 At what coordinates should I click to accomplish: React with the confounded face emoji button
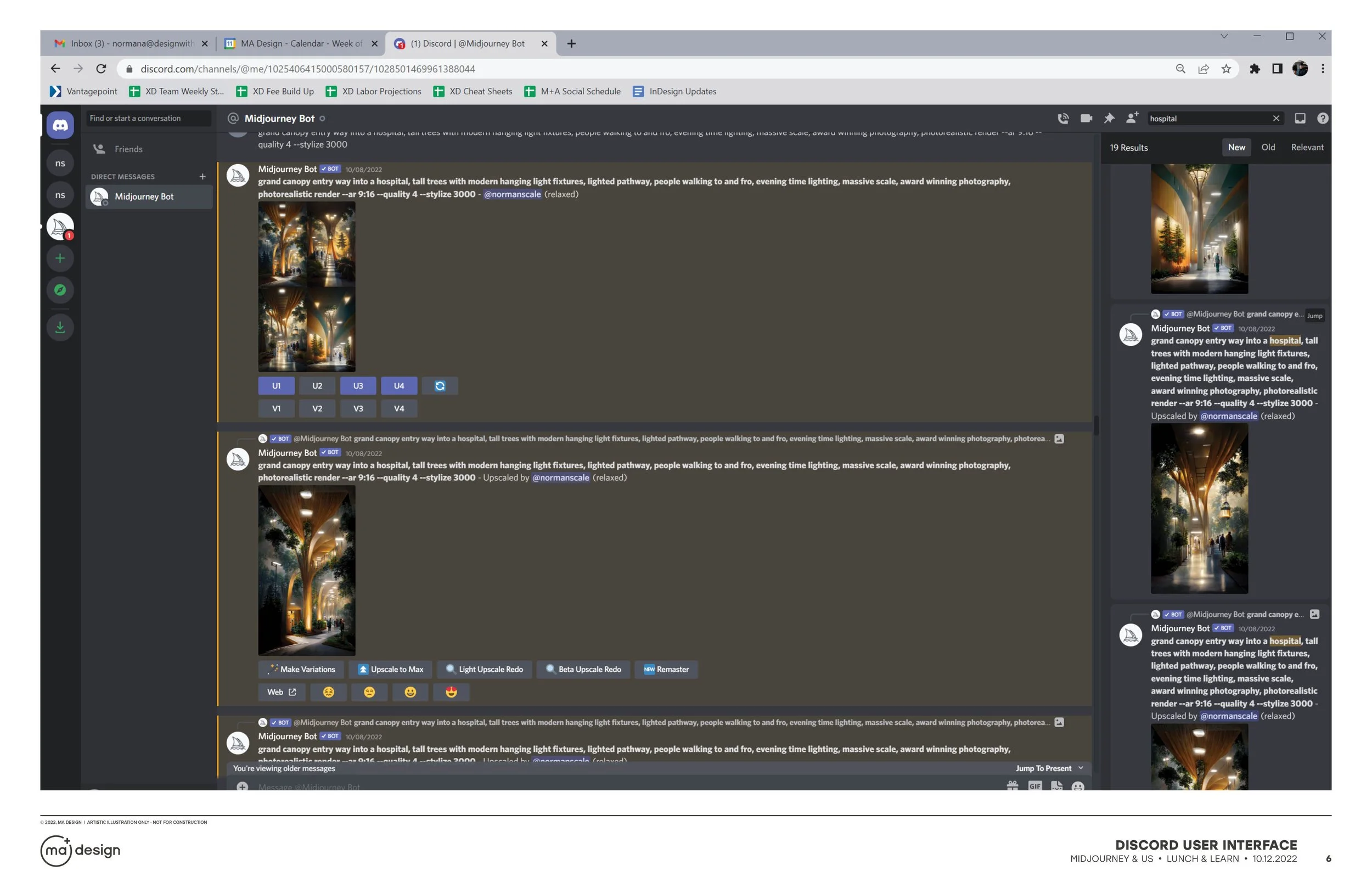click(329, 692)
